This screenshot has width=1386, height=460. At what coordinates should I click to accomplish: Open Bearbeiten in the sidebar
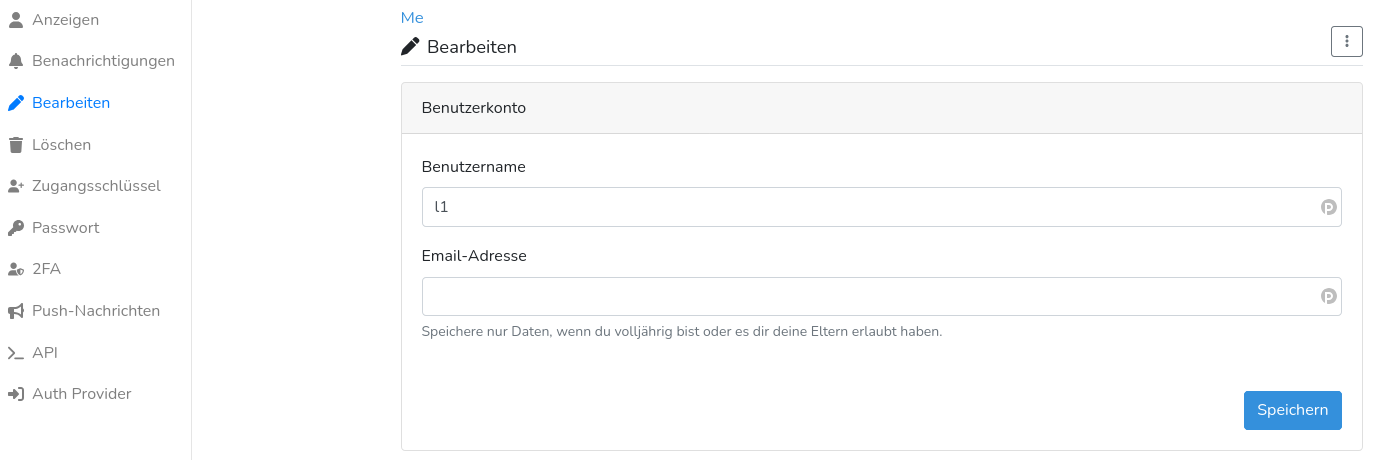tap(71, 103)
